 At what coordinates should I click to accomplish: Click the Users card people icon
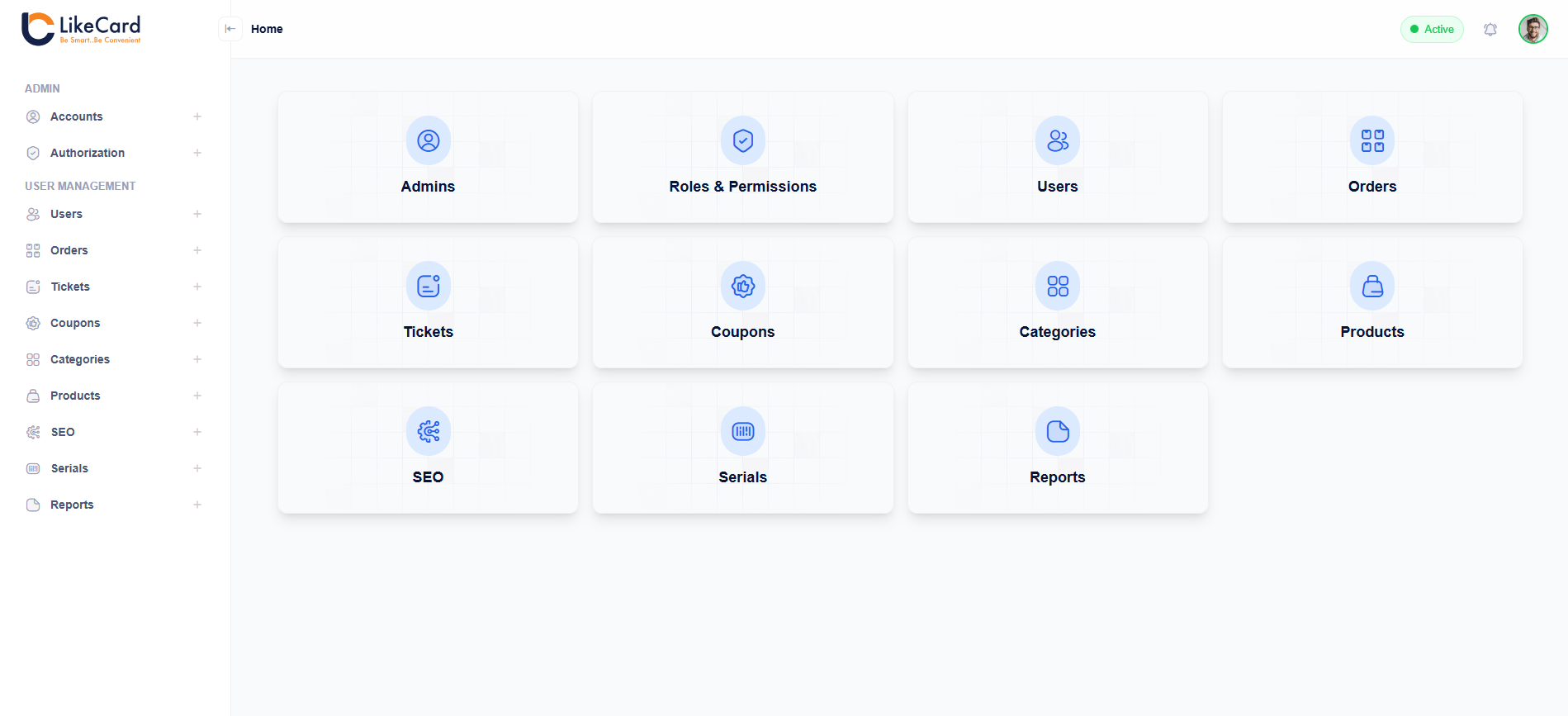point(1057,140)
